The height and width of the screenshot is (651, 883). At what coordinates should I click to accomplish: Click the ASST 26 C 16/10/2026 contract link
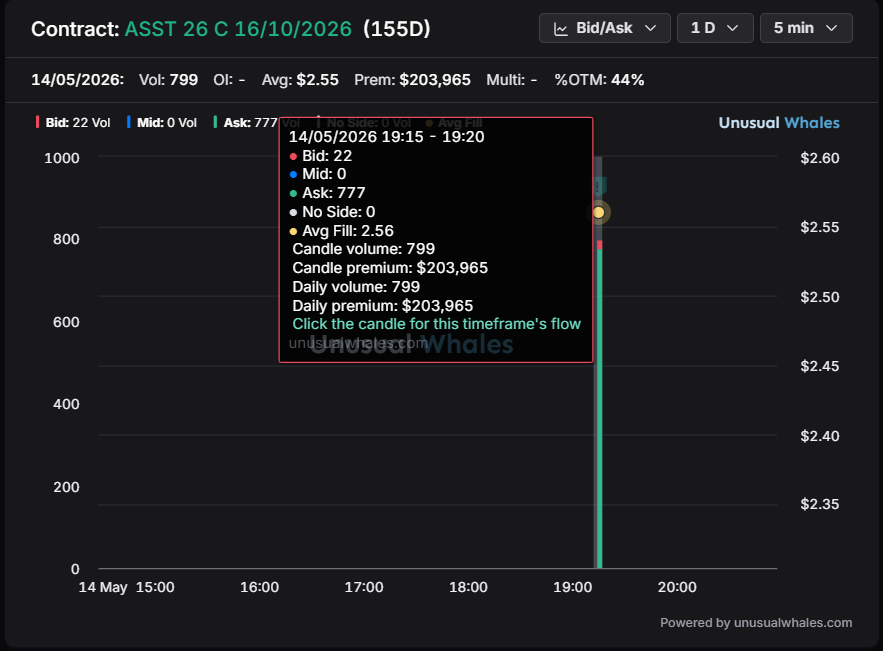coord(238,29)
